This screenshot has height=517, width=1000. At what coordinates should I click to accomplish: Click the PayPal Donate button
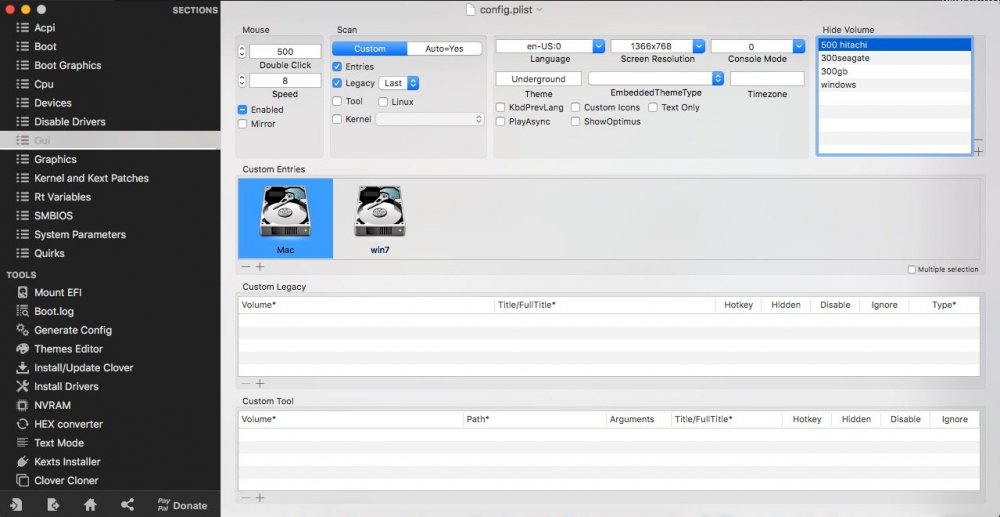pos(182,505)
